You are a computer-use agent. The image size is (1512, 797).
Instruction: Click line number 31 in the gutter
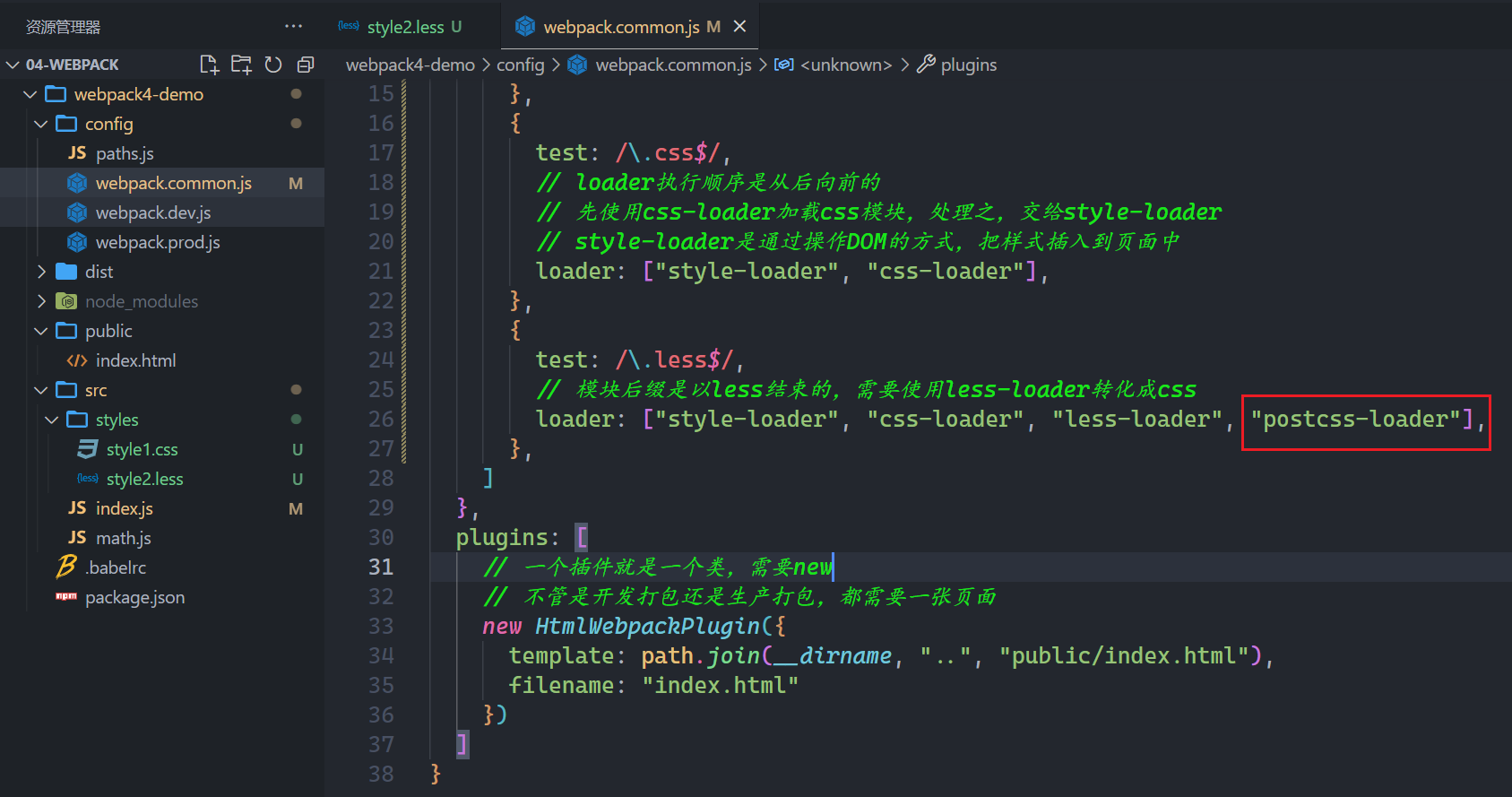[x=381, y=567]
